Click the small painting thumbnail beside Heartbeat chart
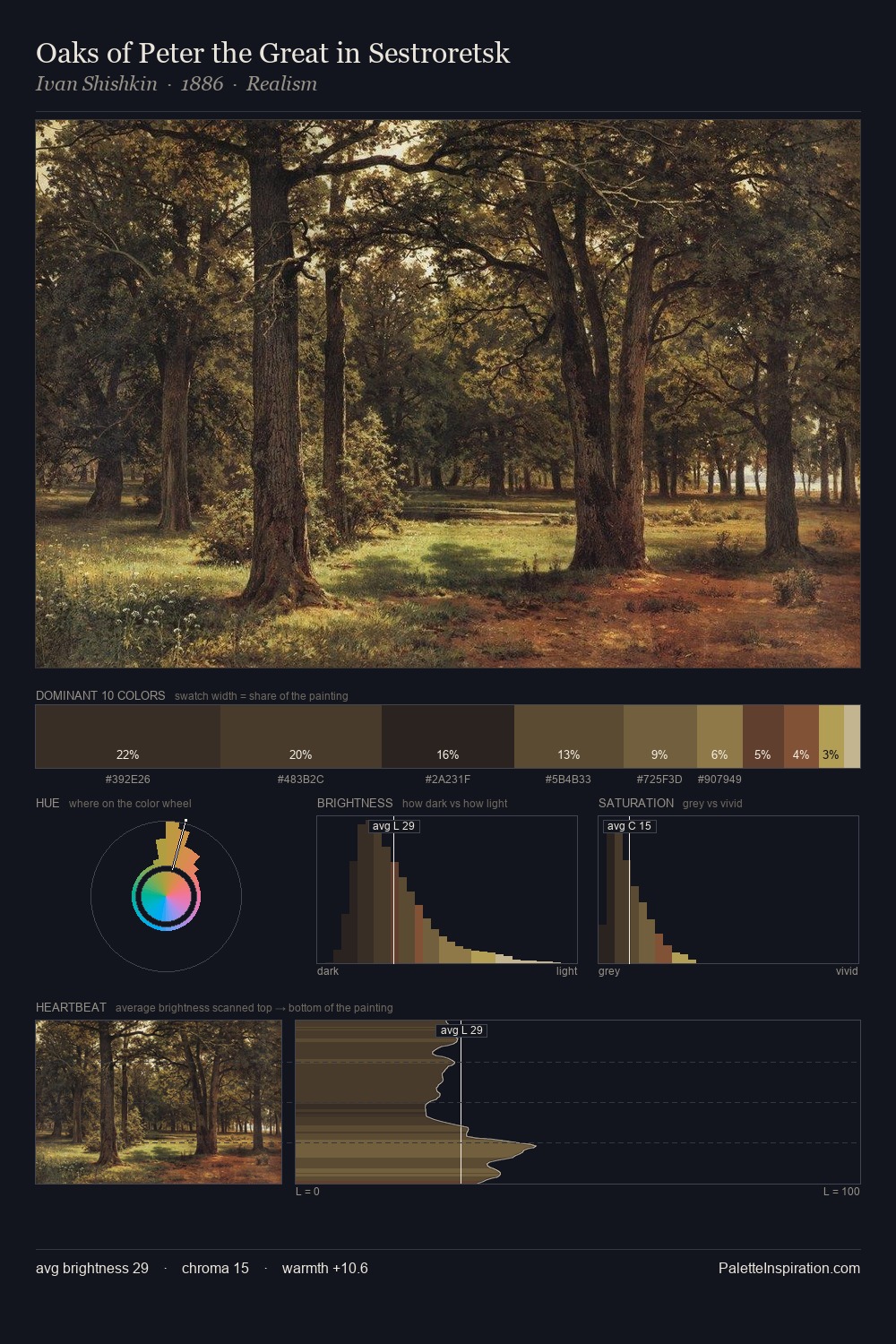The width and height of the screenshot is (896, 1344). (x=159, y=1102)
